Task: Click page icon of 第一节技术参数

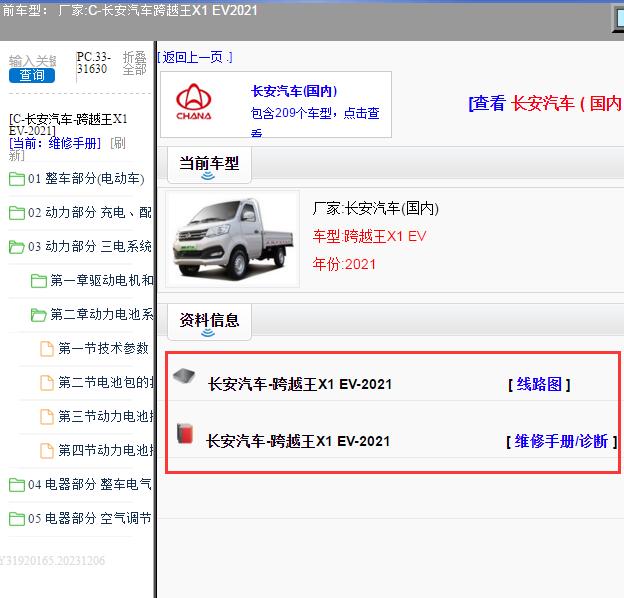Action: (x=47, y=349)
